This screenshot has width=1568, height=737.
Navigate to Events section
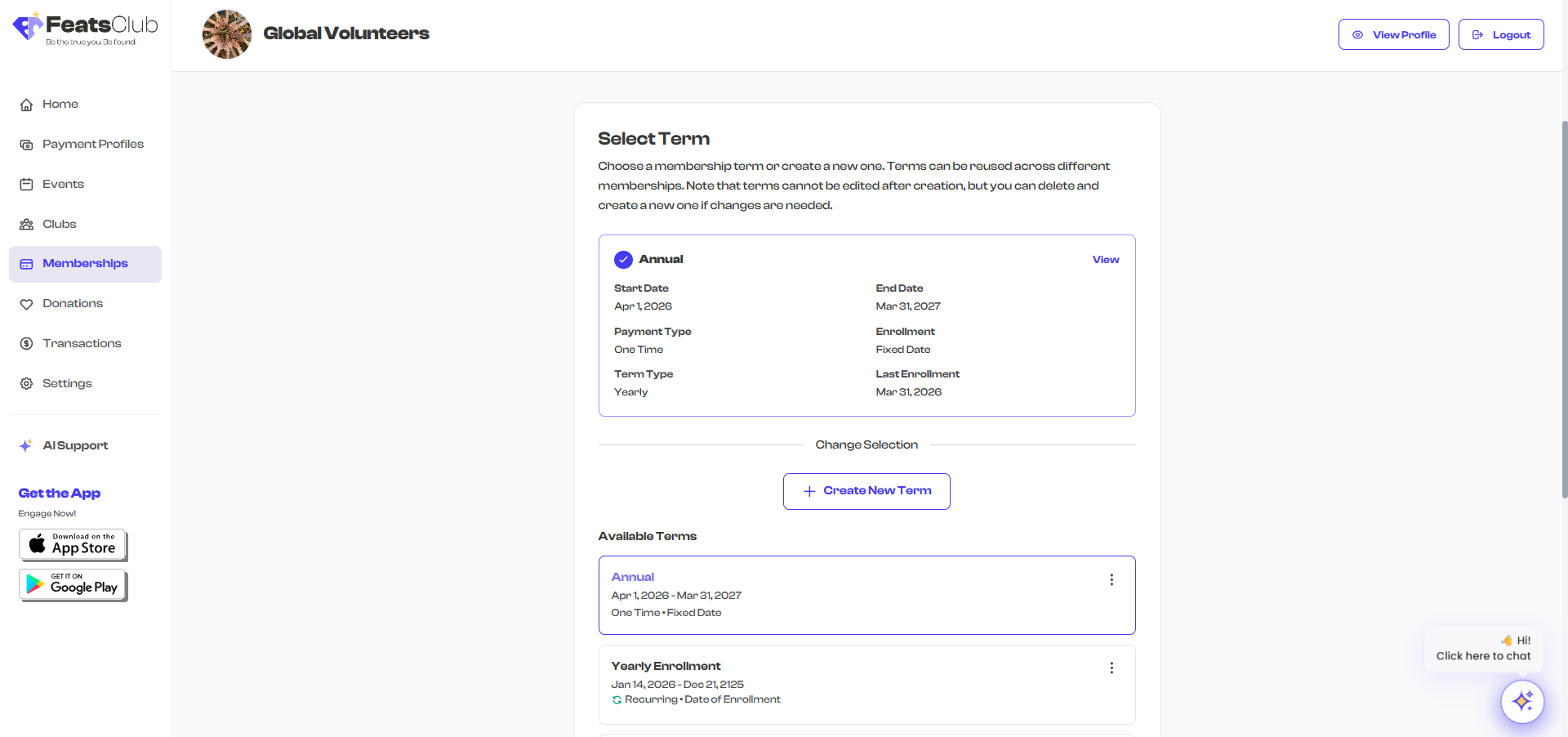(85, 185)
